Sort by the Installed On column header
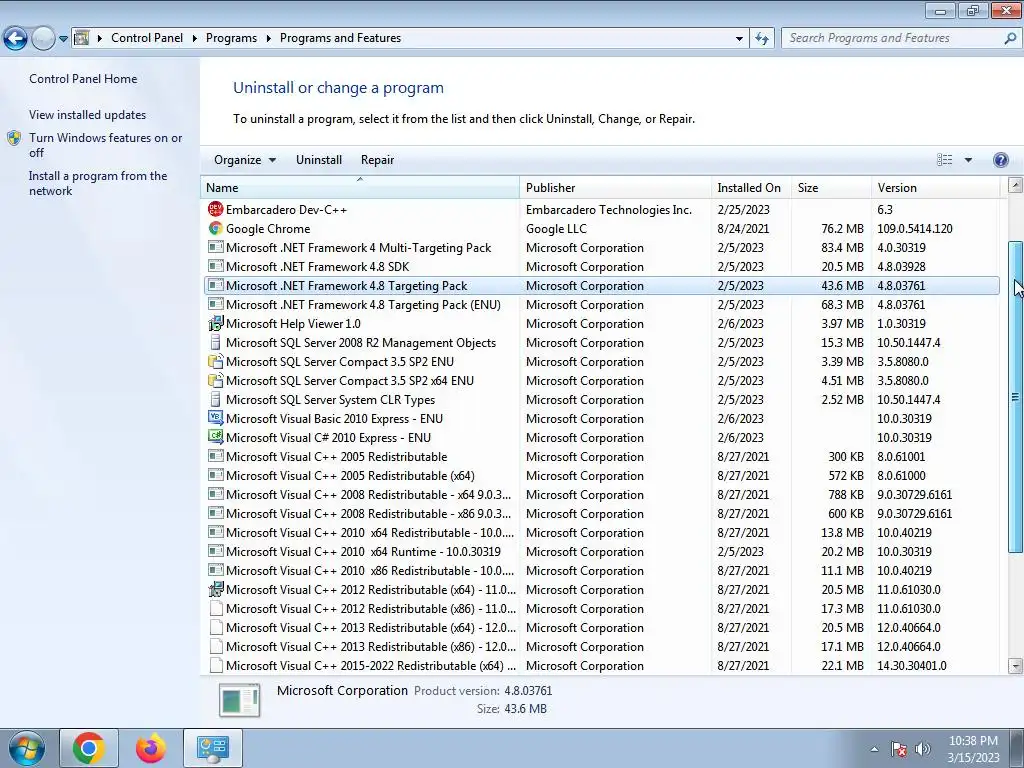This screenshot has width=1024, height=768. (x=752, y=187)
